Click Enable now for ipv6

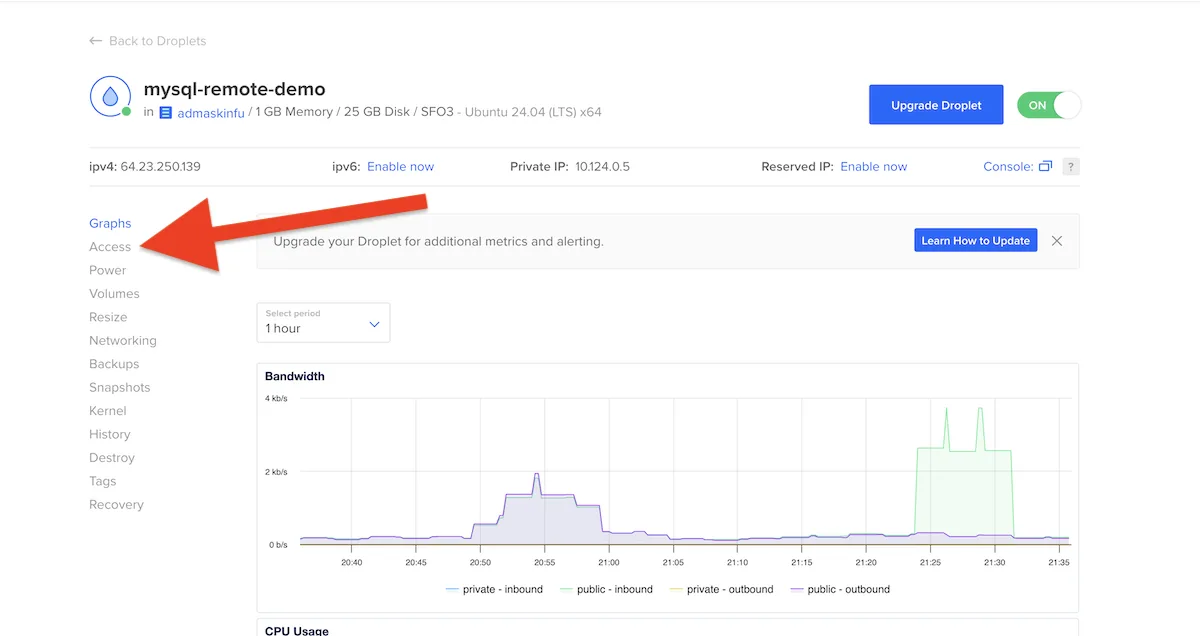pos(400,167)
